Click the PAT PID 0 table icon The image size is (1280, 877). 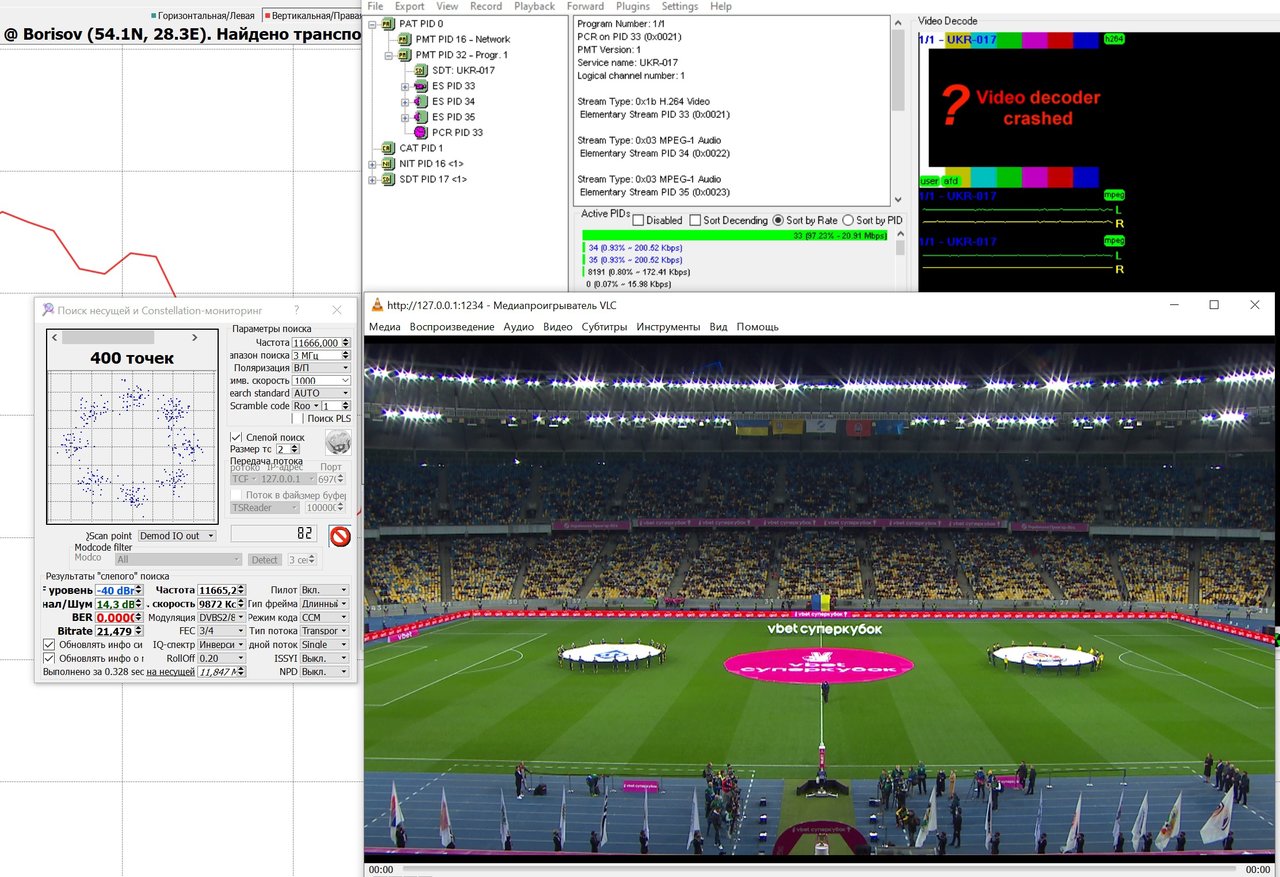point(388,24)
